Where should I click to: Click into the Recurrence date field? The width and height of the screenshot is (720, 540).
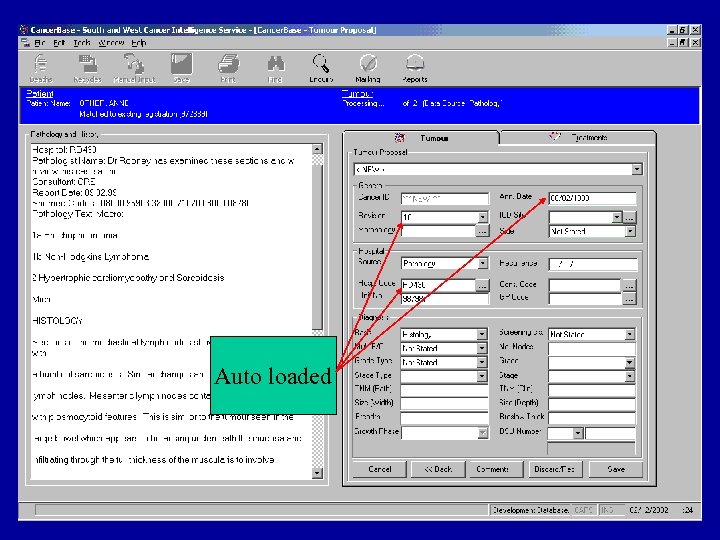[593, 264]
